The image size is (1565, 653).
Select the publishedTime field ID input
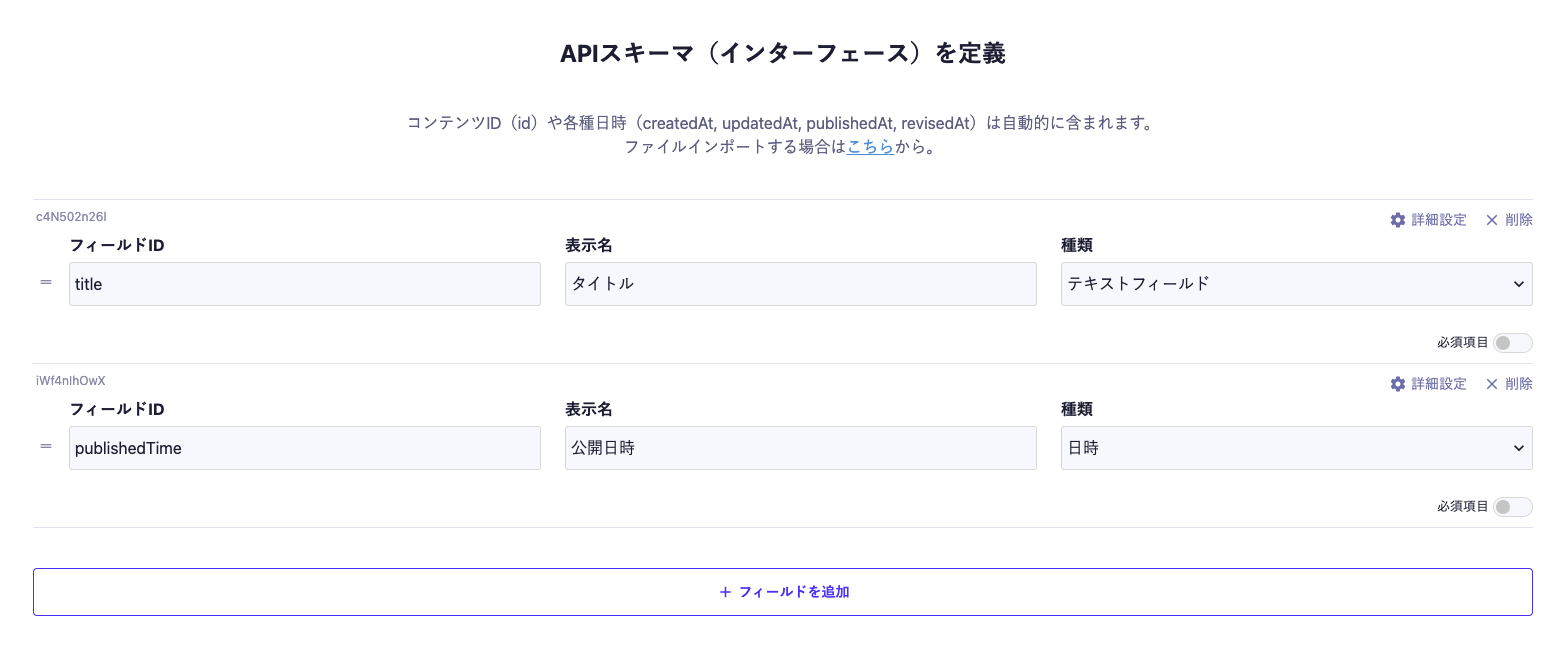(x=304, y=448)
